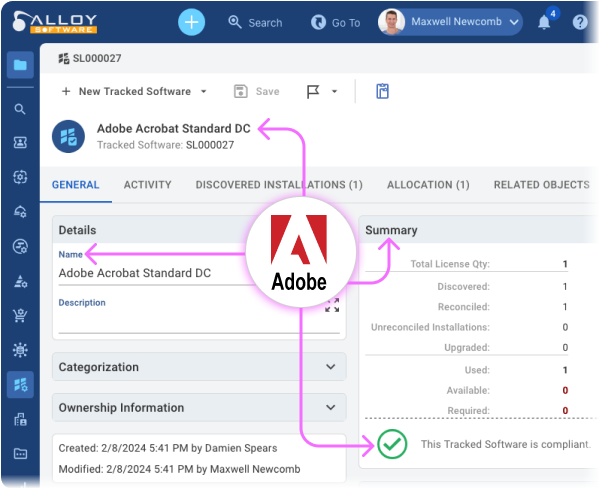Click the tracked software round icon
This screenshot has height=491, width=600.
[x=68, y=137]
